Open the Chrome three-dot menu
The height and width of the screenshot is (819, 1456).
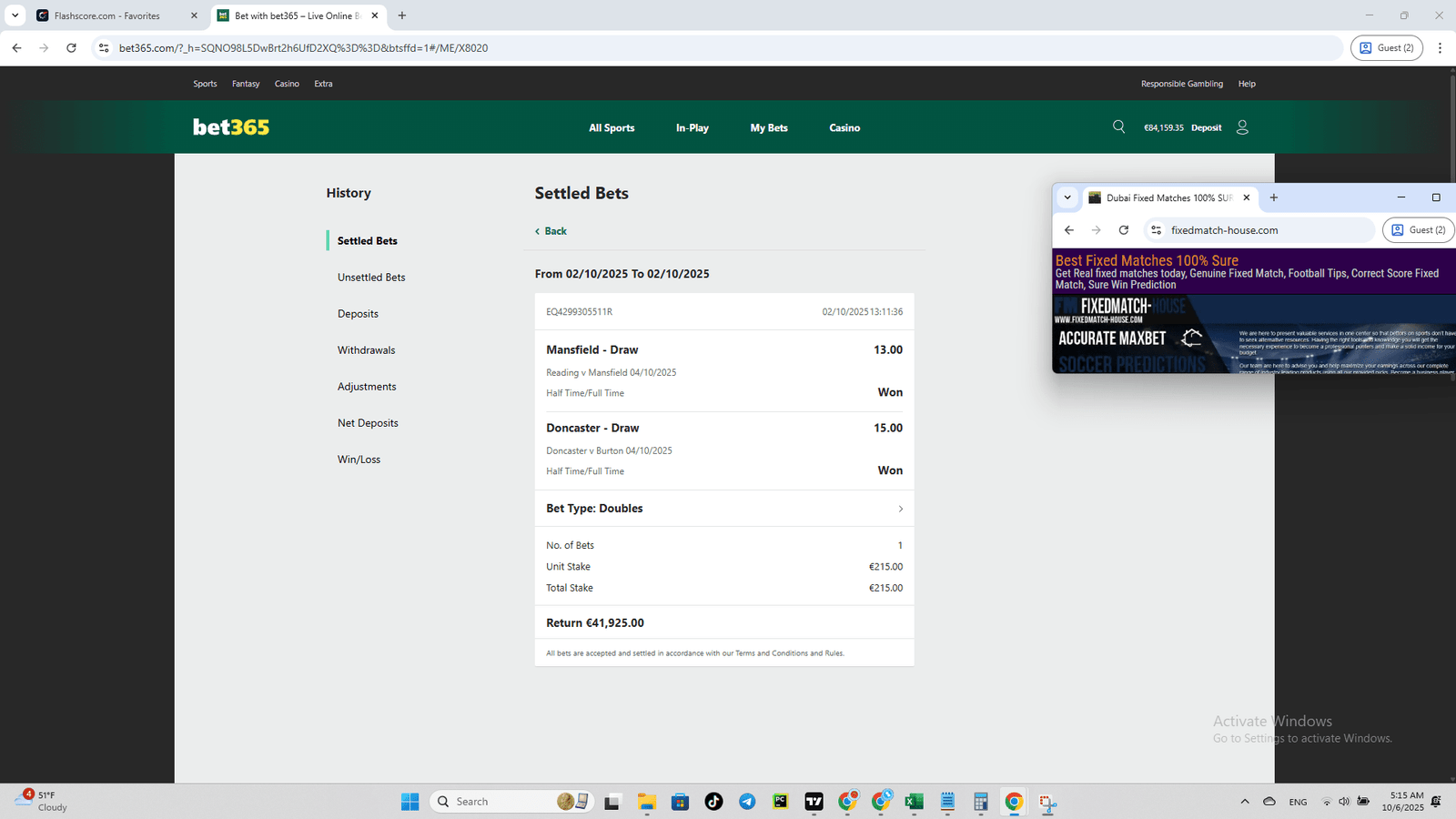point(1440,48)
